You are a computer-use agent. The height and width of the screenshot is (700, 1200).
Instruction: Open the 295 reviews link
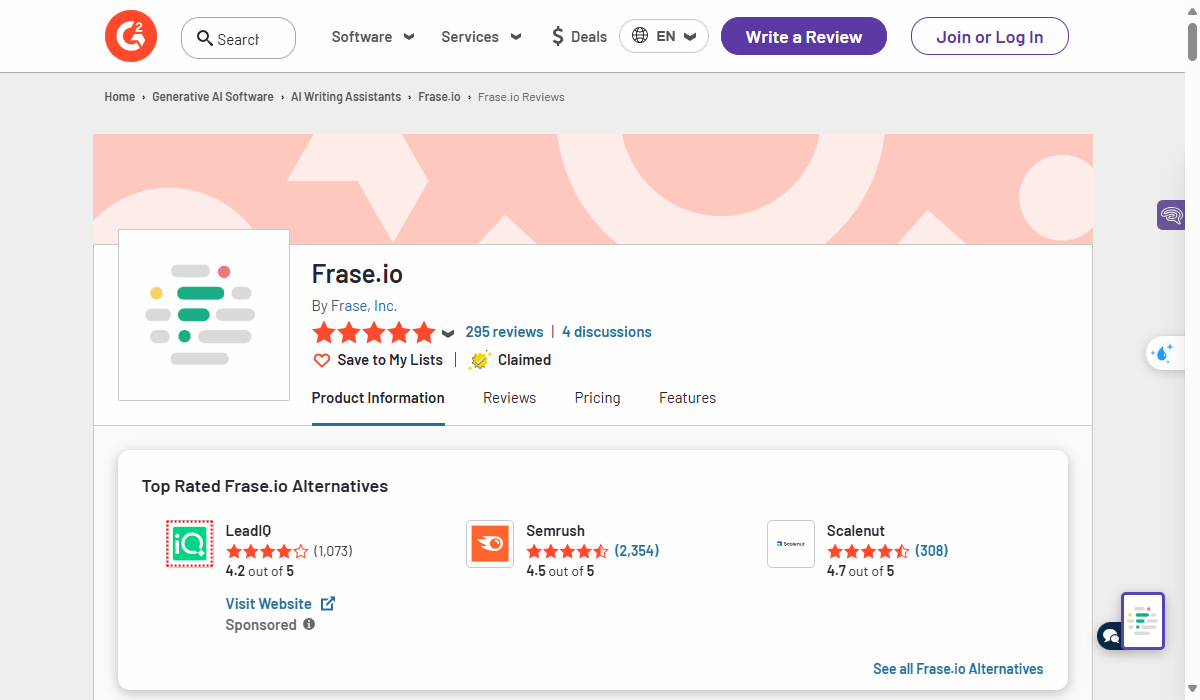(504, 332)
